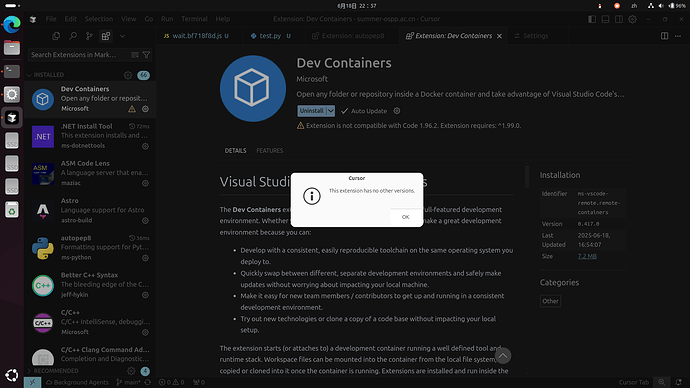Viewport: 690px width, 388px height.
Task: Open notifications bell in status bar
Action: tap(679, 382)
